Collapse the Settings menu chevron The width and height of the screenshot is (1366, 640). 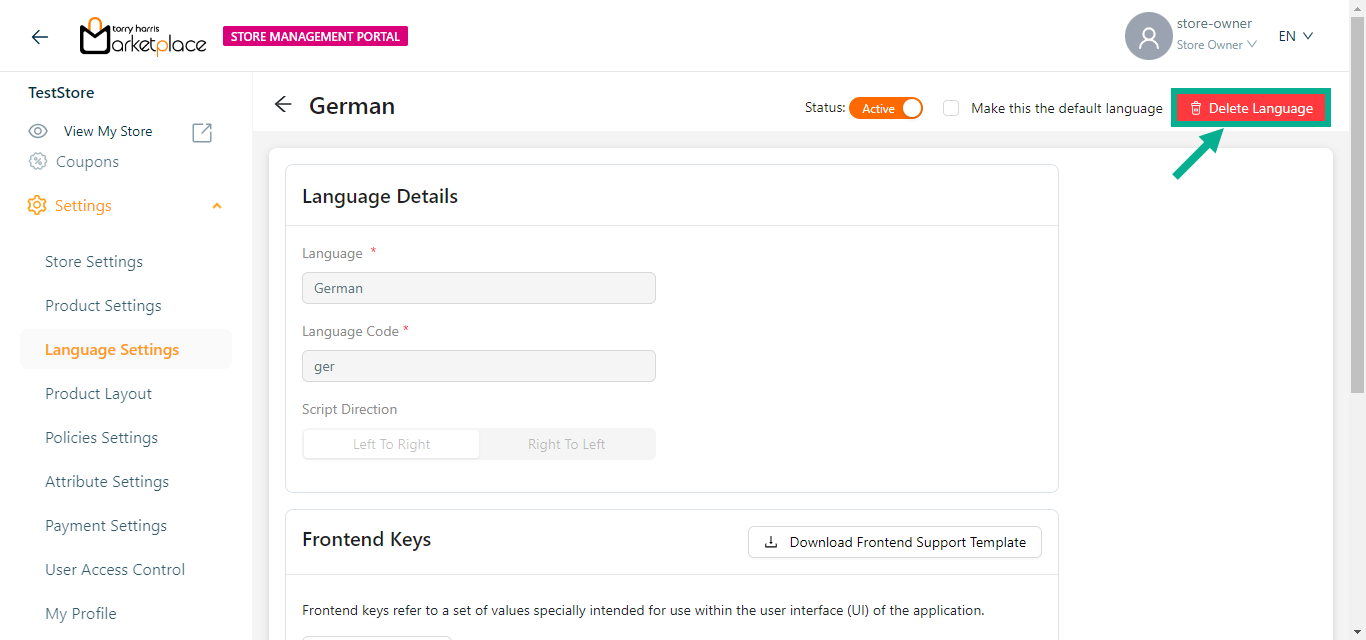coord(217,206)
